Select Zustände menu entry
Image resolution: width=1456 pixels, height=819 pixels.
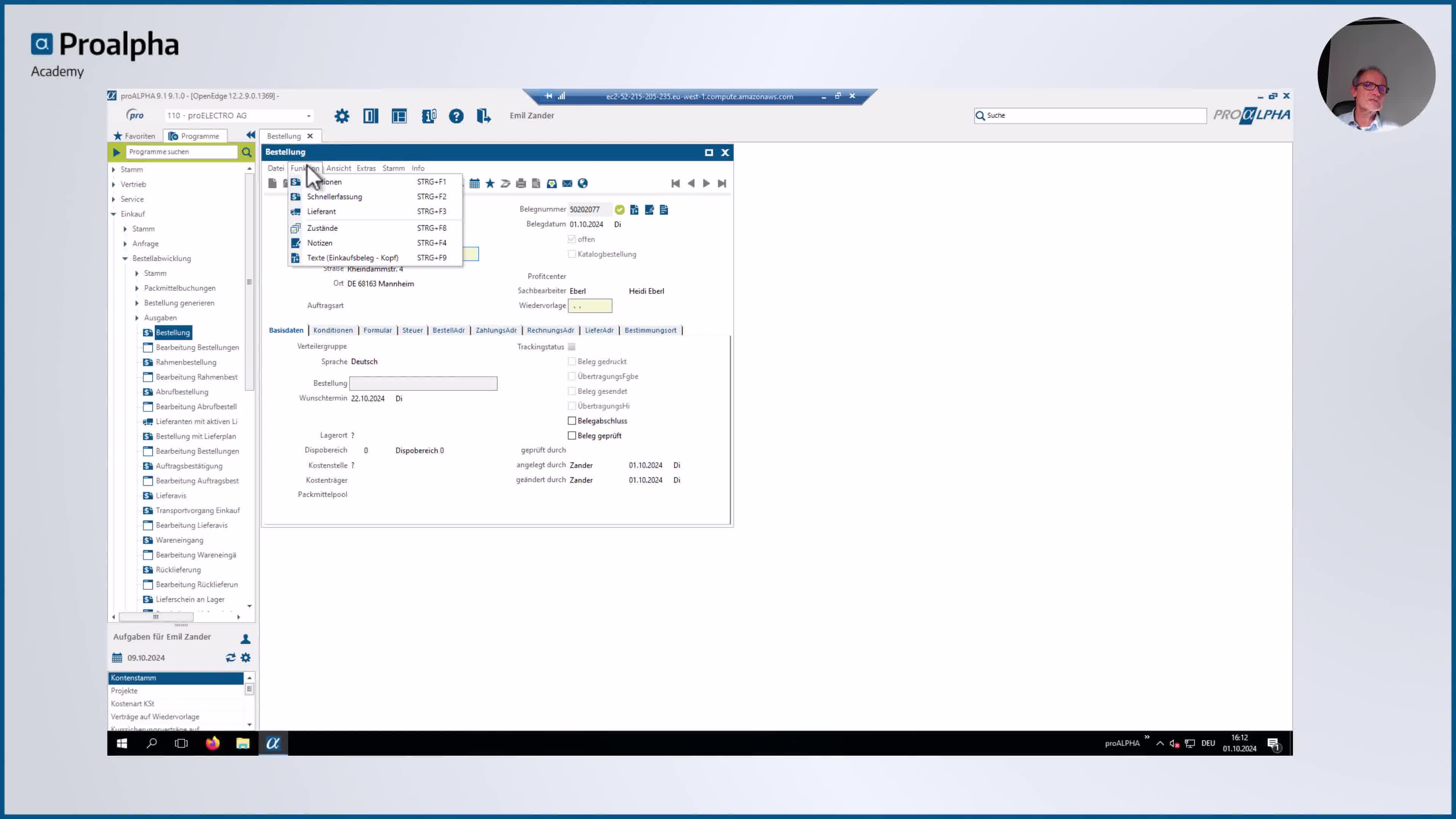tap(375, 228)
